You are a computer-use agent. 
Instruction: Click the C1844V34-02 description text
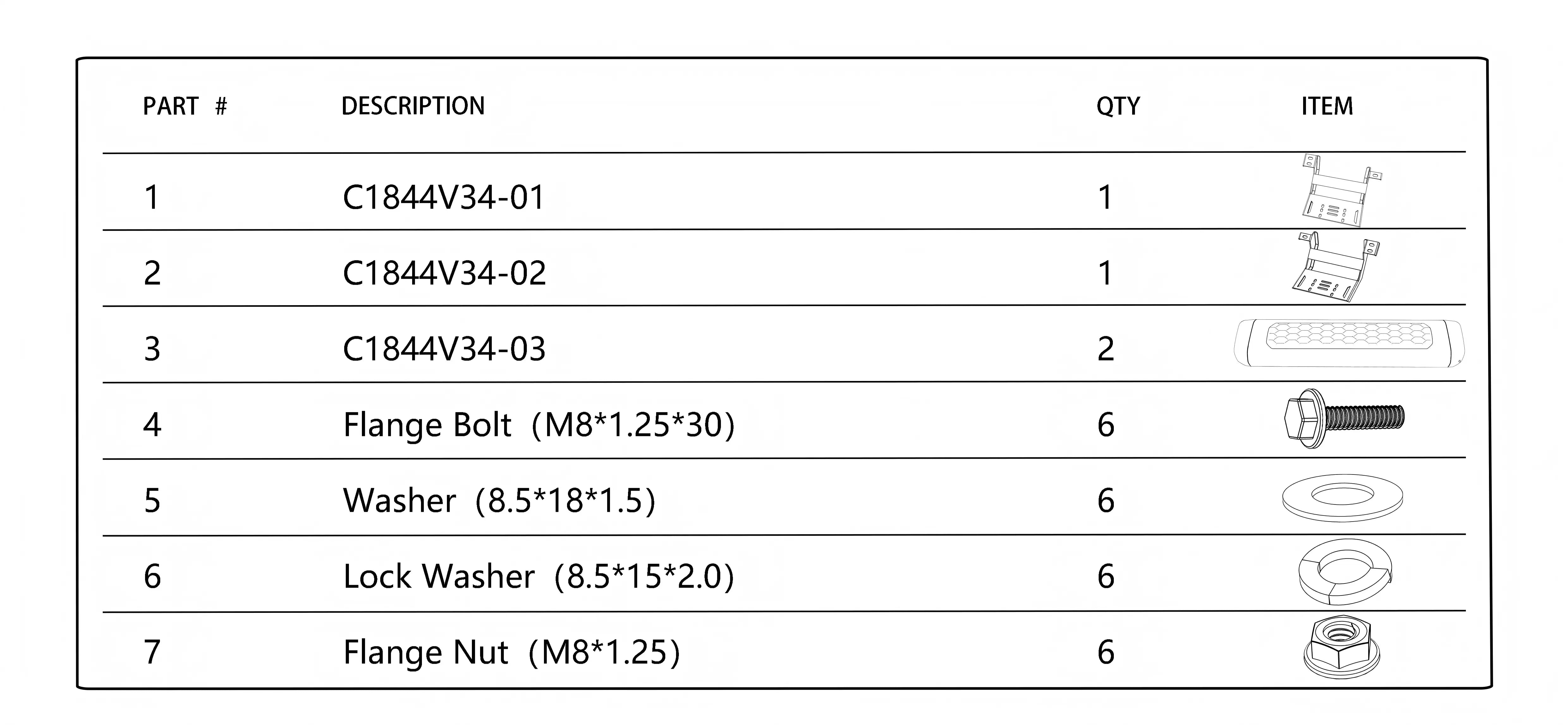pyautogui.click(x=444, y=273)
